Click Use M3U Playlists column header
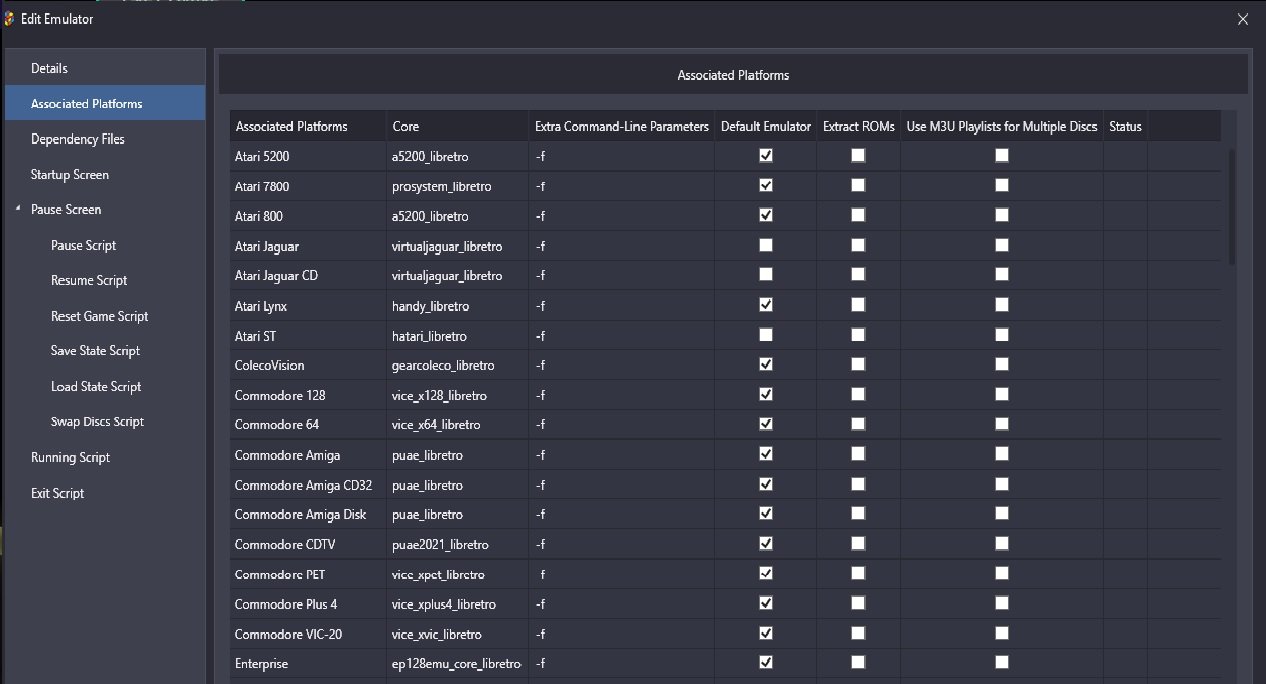 tap(1002, 126)
